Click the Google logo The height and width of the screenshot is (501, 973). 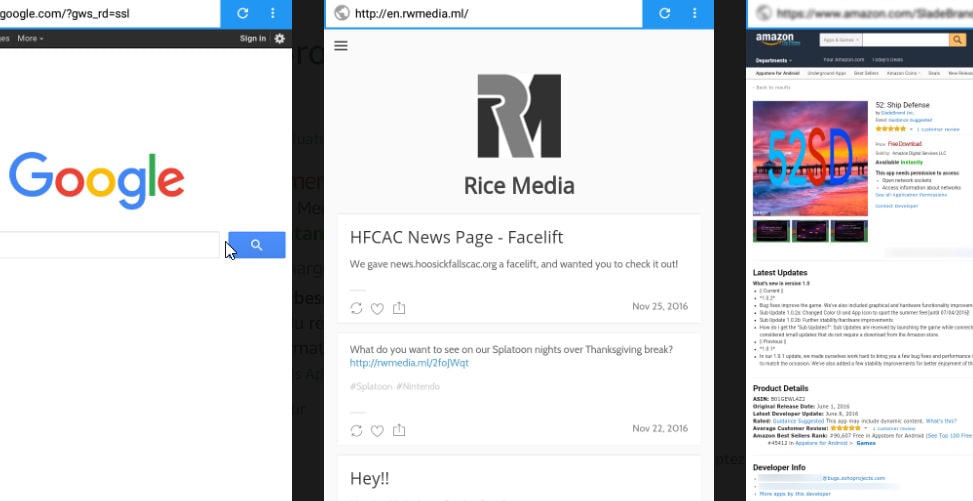[x=97, y=180]
